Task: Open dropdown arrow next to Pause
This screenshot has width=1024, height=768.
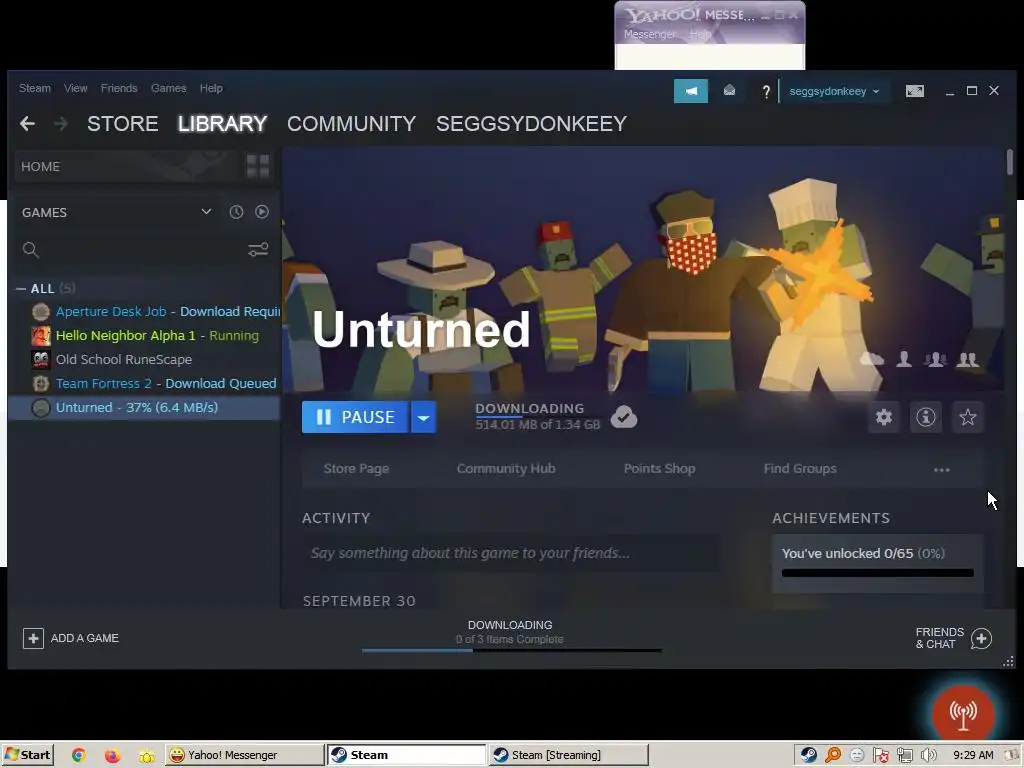Action: 423,417
